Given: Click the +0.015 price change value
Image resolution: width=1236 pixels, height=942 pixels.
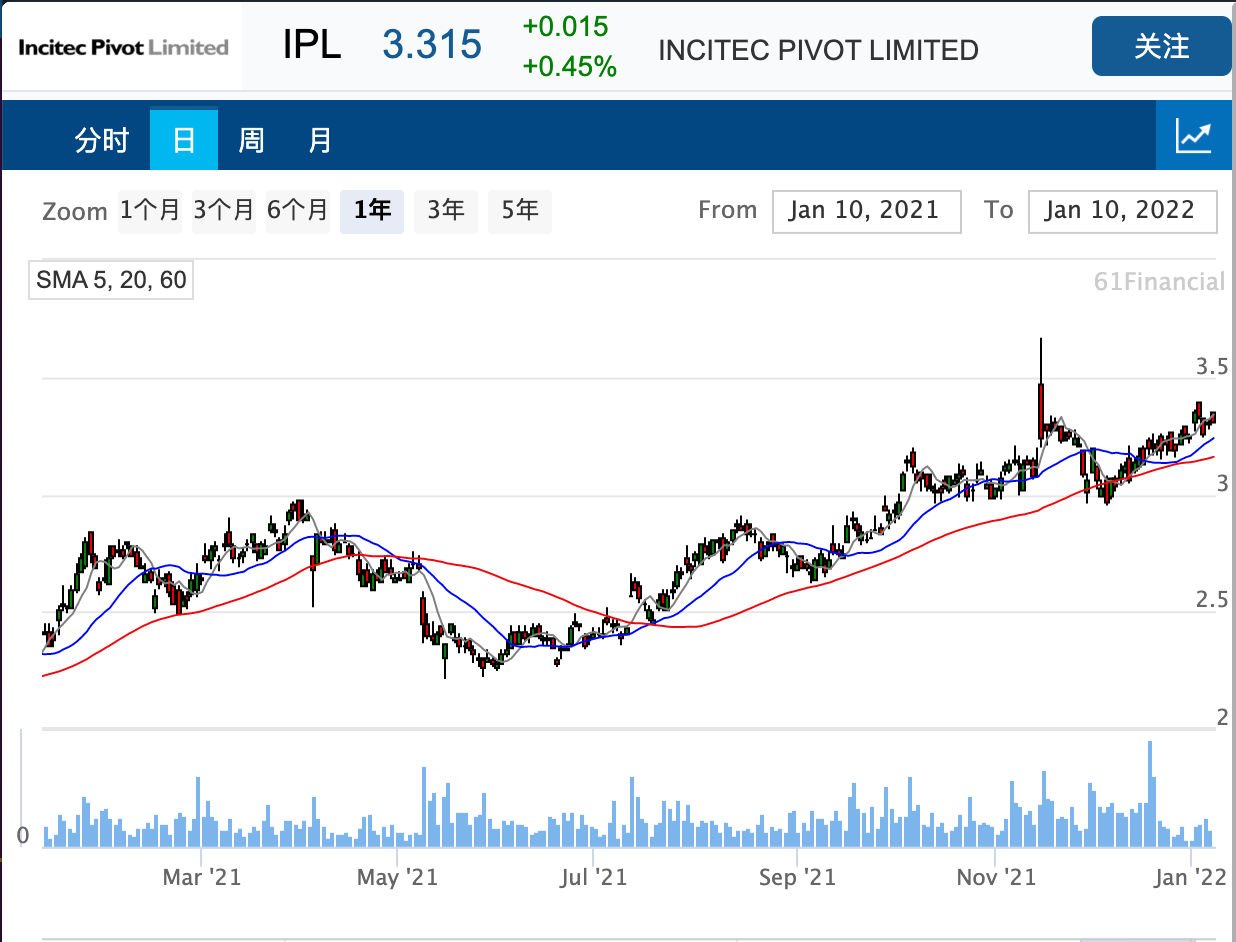Looking at the screenshot, I should click(x=565, y=26).
